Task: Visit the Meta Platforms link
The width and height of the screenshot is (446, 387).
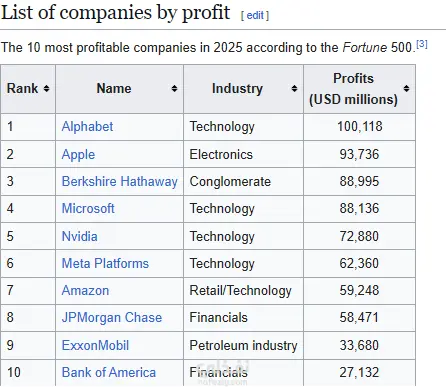Action: 105,263
